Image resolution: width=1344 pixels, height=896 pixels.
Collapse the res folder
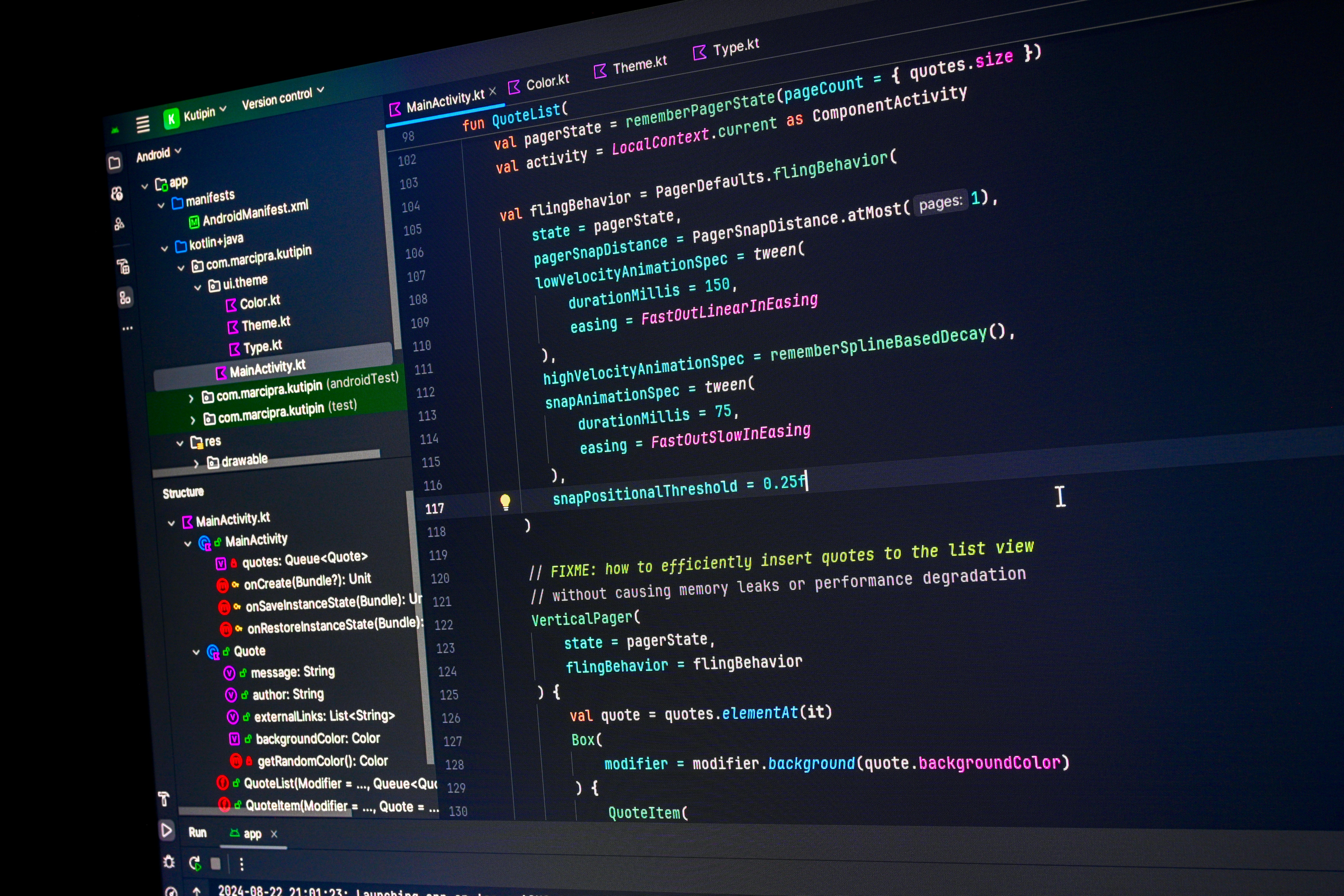click(180, 443)
